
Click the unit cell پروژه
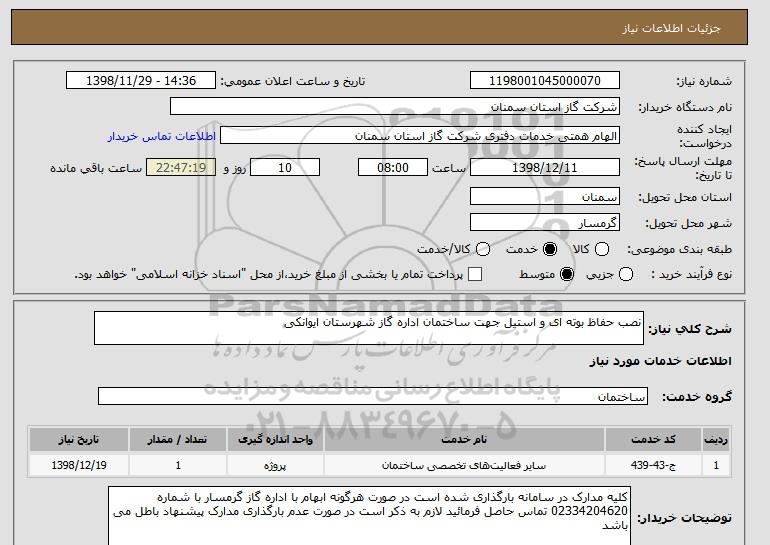pyautogui.click(x=275, y=465)
